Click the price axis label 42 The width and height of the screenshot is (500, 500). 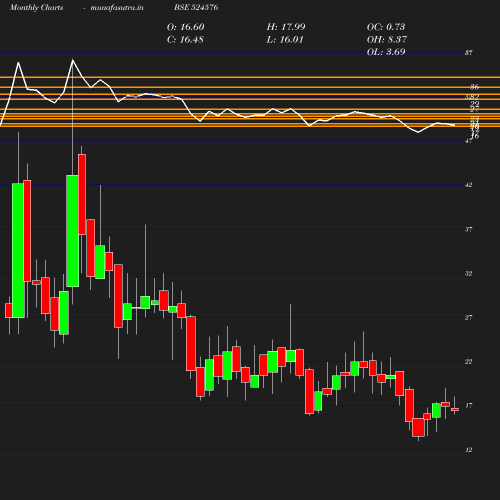(469, 185)
